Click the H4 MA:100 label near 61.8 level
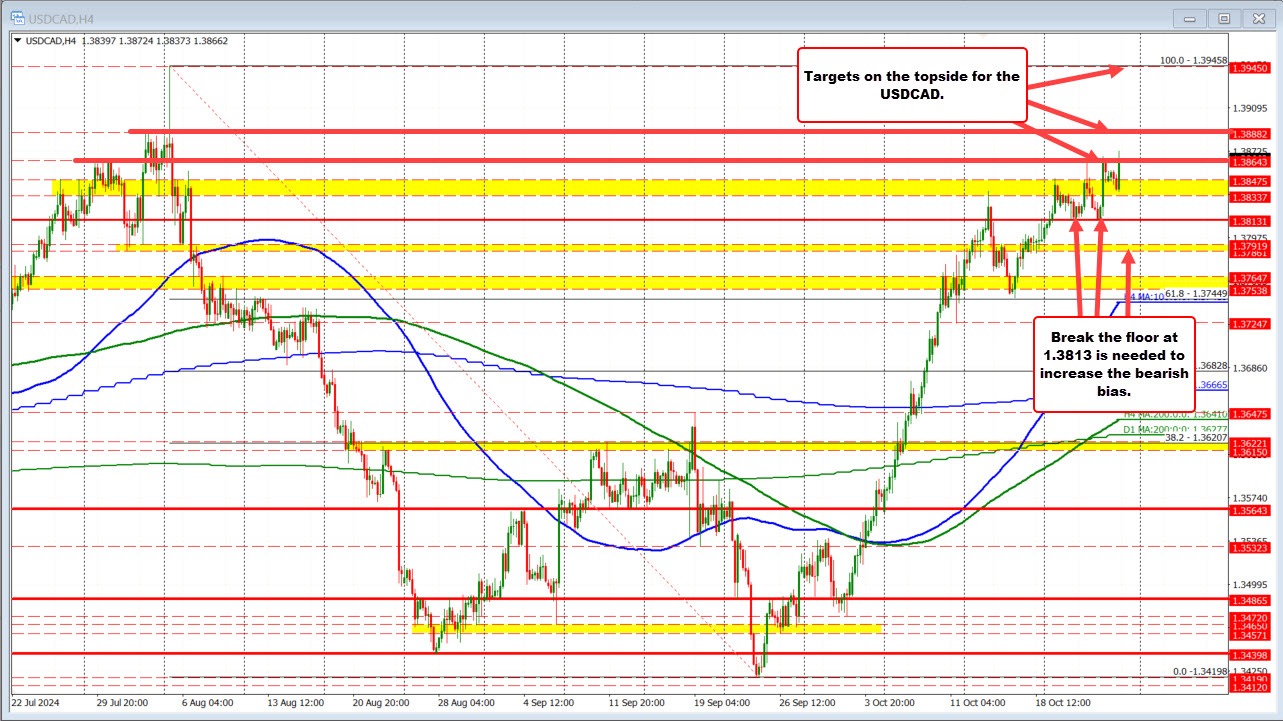The height and width of the screenshot is (721, 1283). (1145, 296)
